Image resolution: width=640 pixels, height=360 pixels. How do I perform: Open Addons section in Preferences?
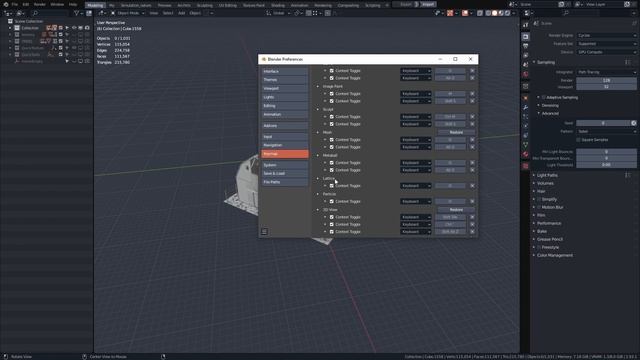point(284,126)
